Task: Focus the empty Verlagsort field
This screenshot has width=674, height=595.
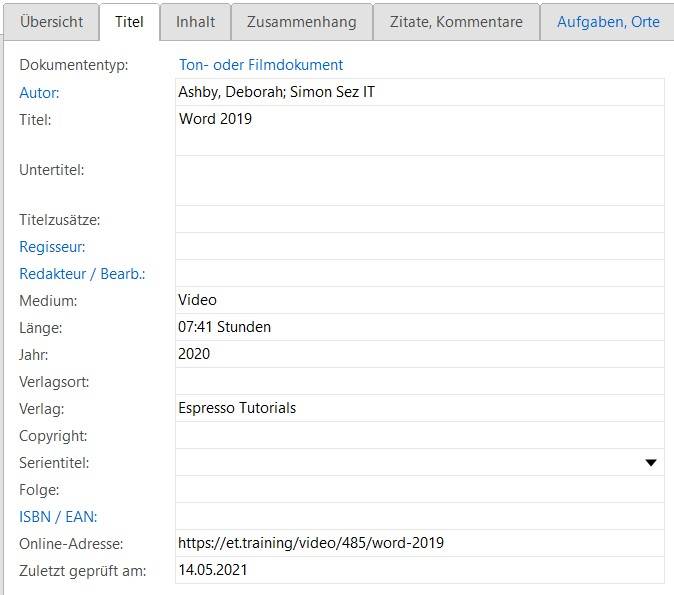Action: (420, 381)
